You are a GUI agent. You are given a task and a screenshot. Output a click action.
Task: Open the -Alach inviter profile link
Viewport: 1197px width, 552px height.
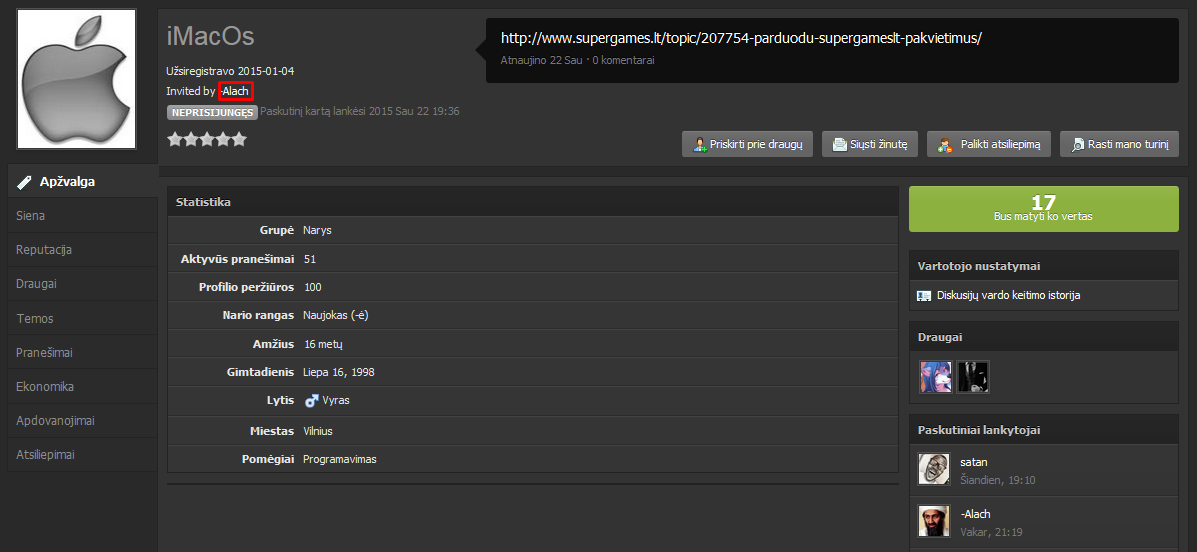(x=235, y=92)
